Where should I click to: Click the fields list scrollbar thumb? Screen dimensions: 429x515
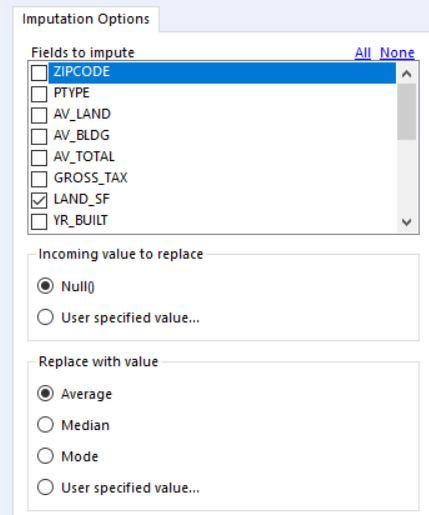pos(406,112)
